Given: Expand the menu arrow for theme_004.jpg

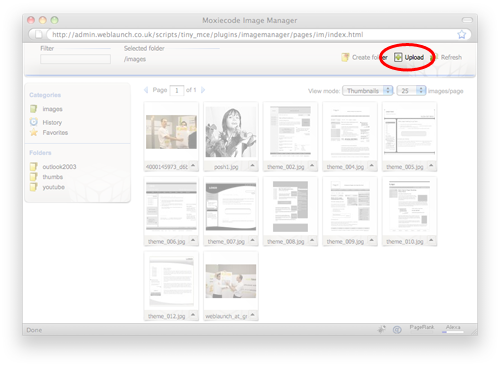Looking at the screenshot, I should [372, 166].
